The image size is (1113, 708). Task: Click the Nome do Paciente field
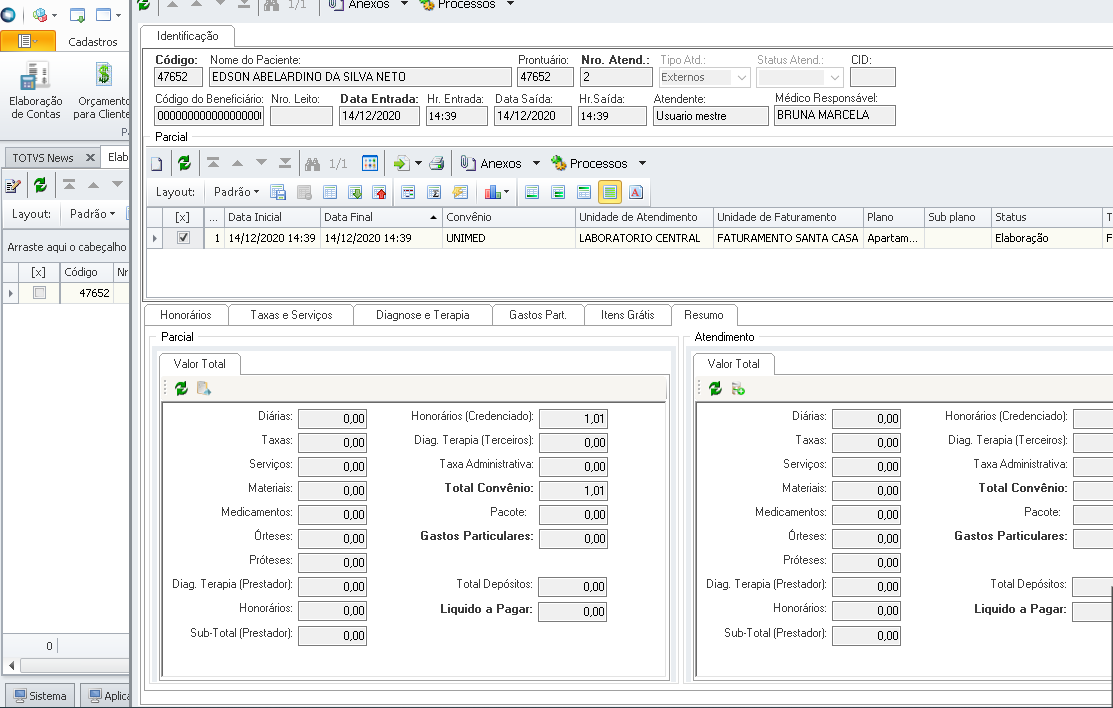click(359, 77)
